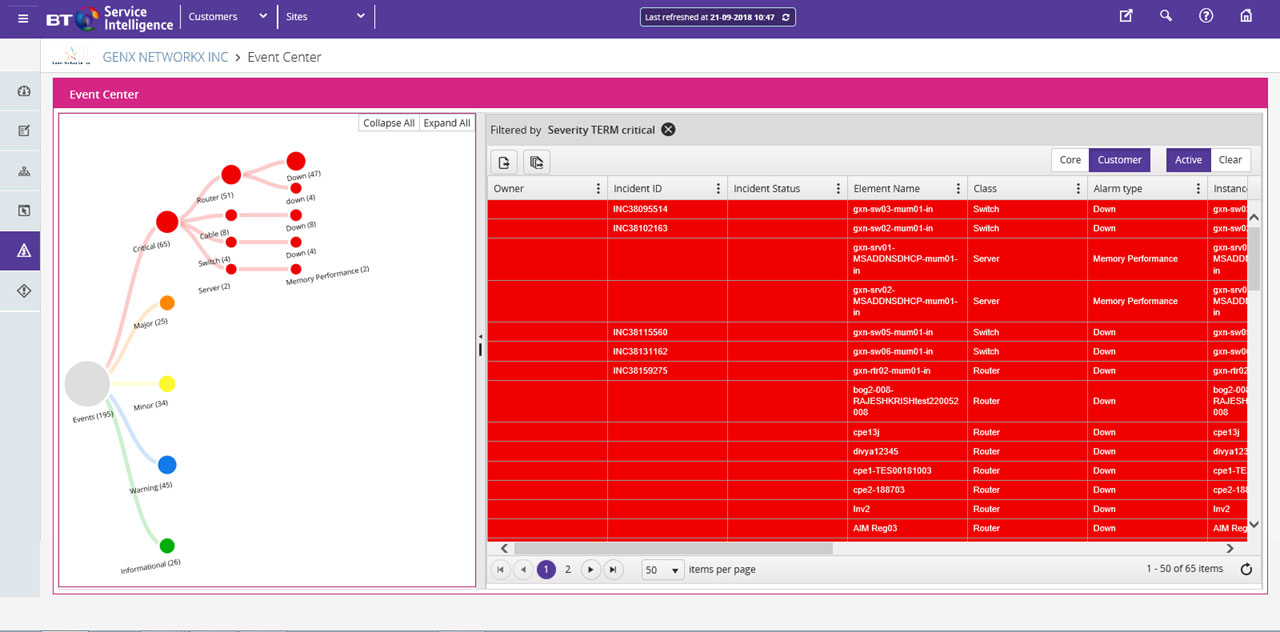Open the window pointer sidebar icon
1280x632 pixels.
[24, 211]
